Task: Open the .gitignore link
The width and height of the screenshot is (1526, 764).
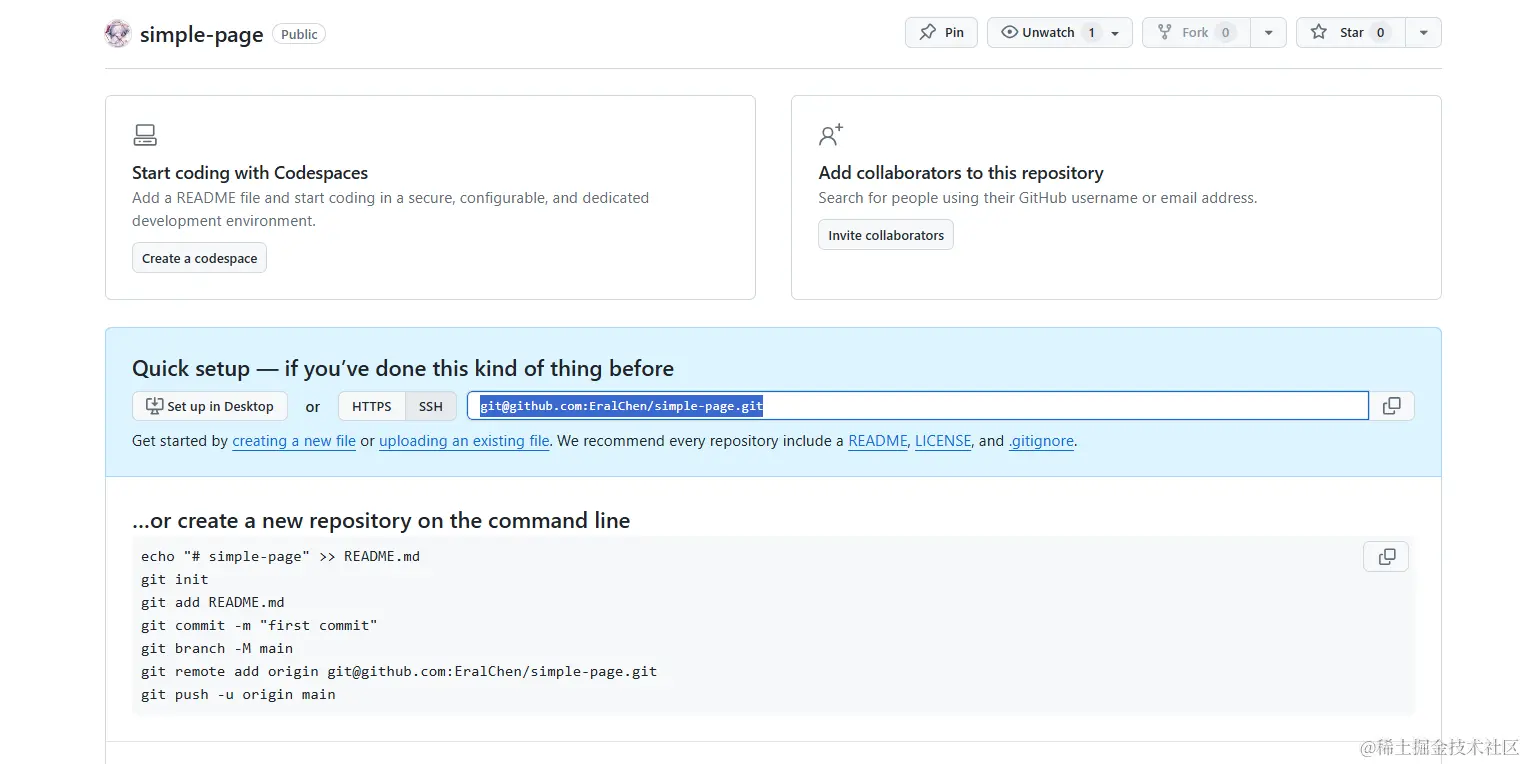Action: 1041,441
